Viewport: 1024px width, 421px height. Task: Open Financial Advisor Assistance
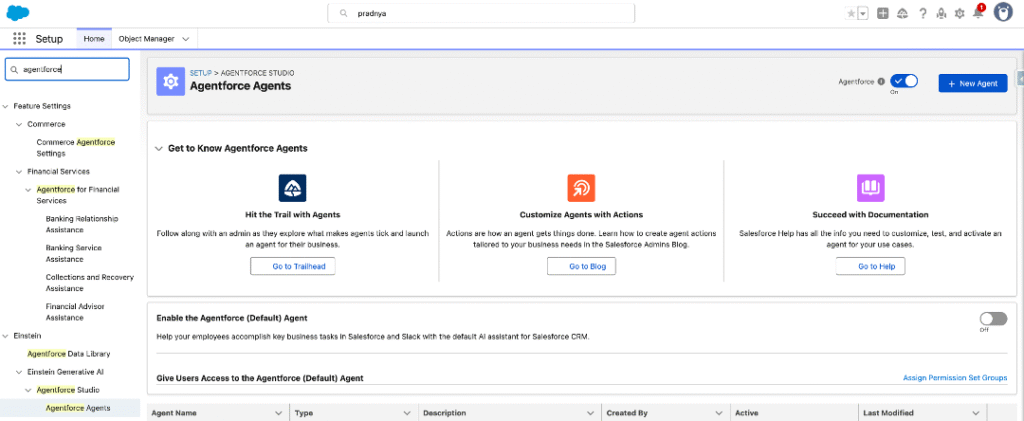point(75,312)
